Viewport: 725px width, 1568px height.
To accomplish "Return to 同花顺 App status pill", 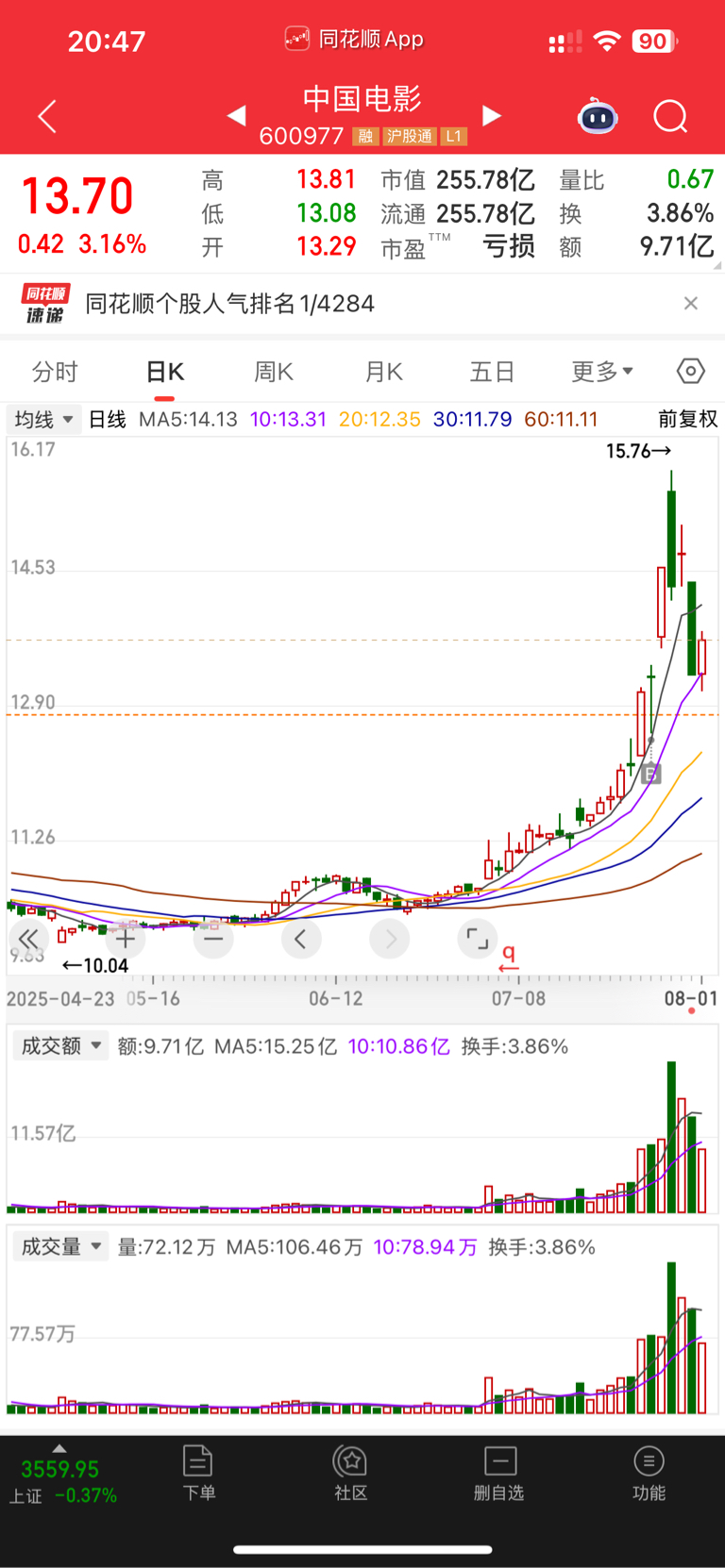I will 354,40.
